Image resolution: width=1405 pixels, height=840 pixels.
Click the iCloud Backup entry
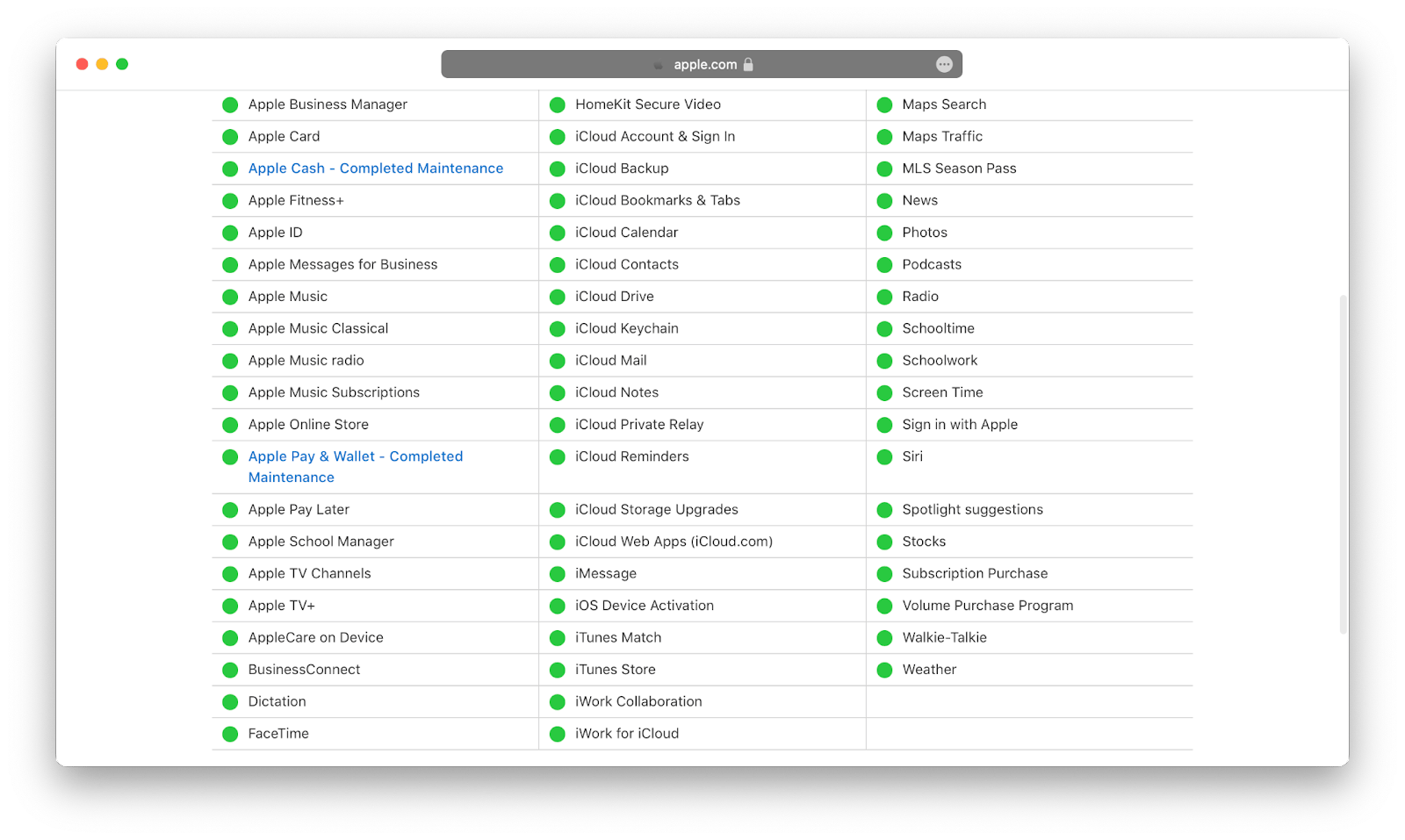pyautogui.click(x=622, y=169)
